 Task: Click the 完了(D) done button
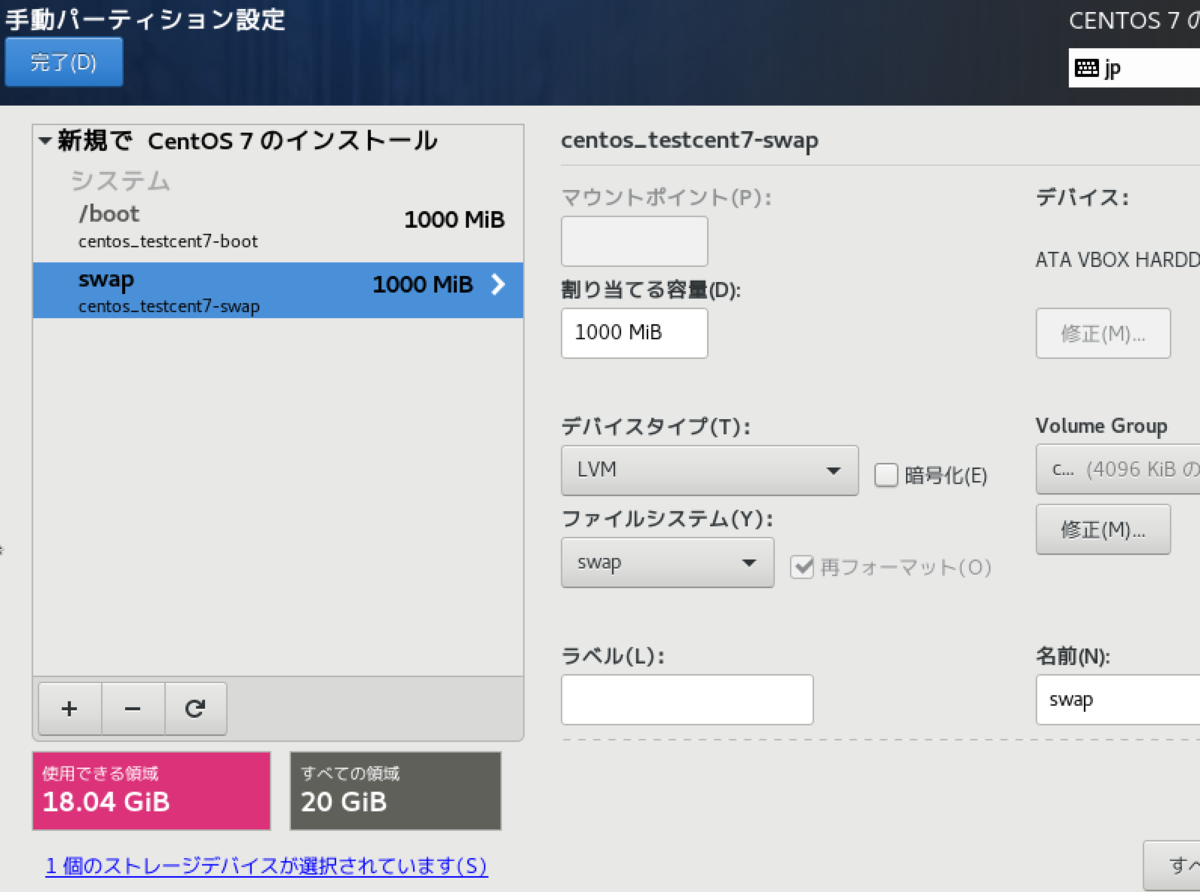click(64, 62)
